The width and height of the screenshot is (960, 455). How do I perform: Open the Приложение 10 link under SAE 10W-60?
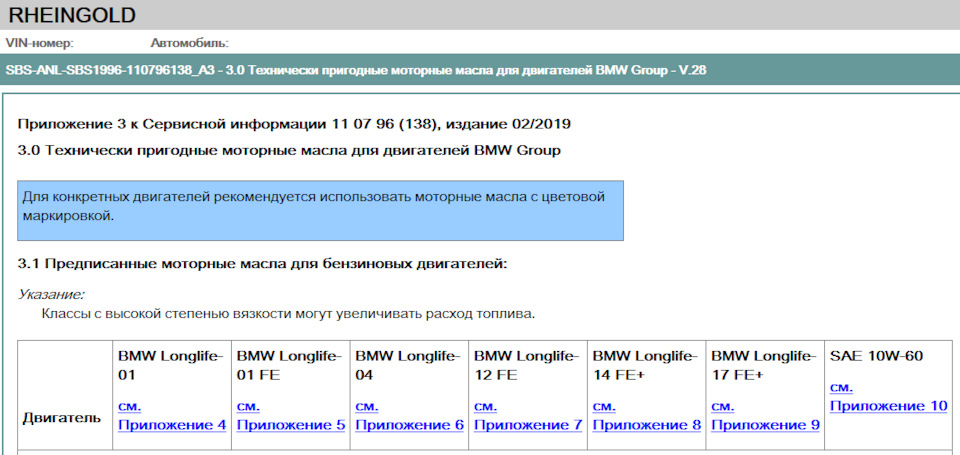pos(888,406)
